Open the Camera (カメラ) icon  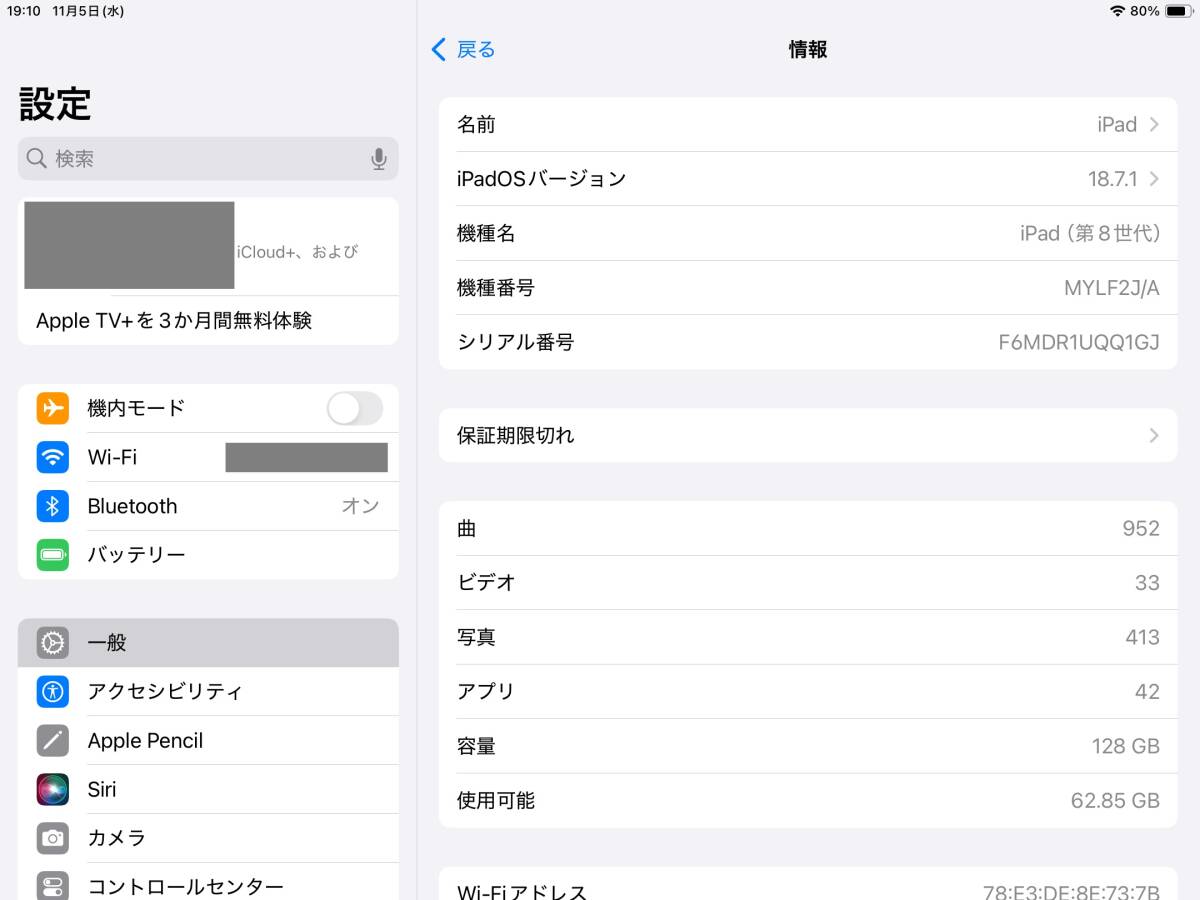53,838
